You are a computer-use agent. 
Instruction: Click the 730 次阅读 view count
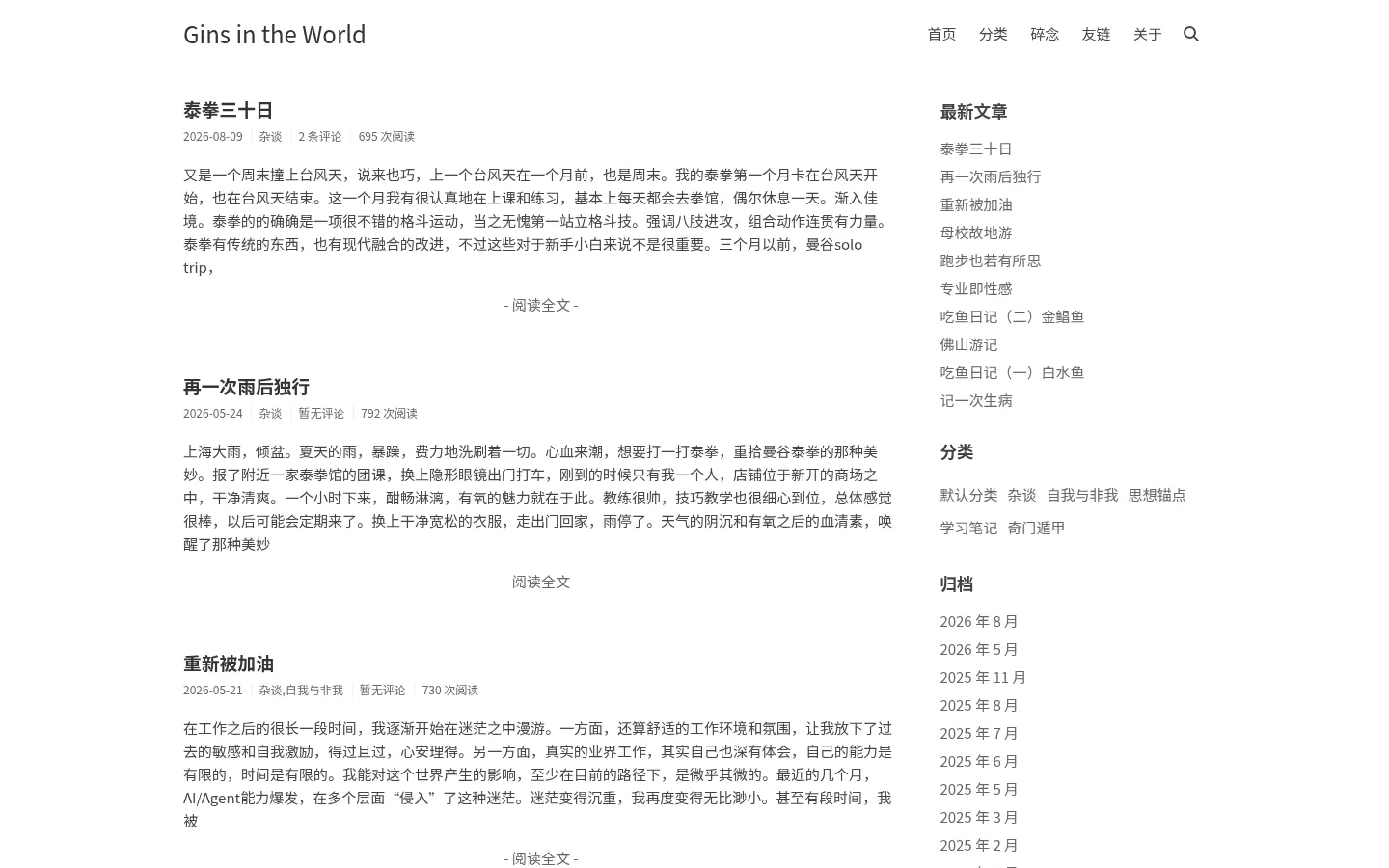(450, 691)
